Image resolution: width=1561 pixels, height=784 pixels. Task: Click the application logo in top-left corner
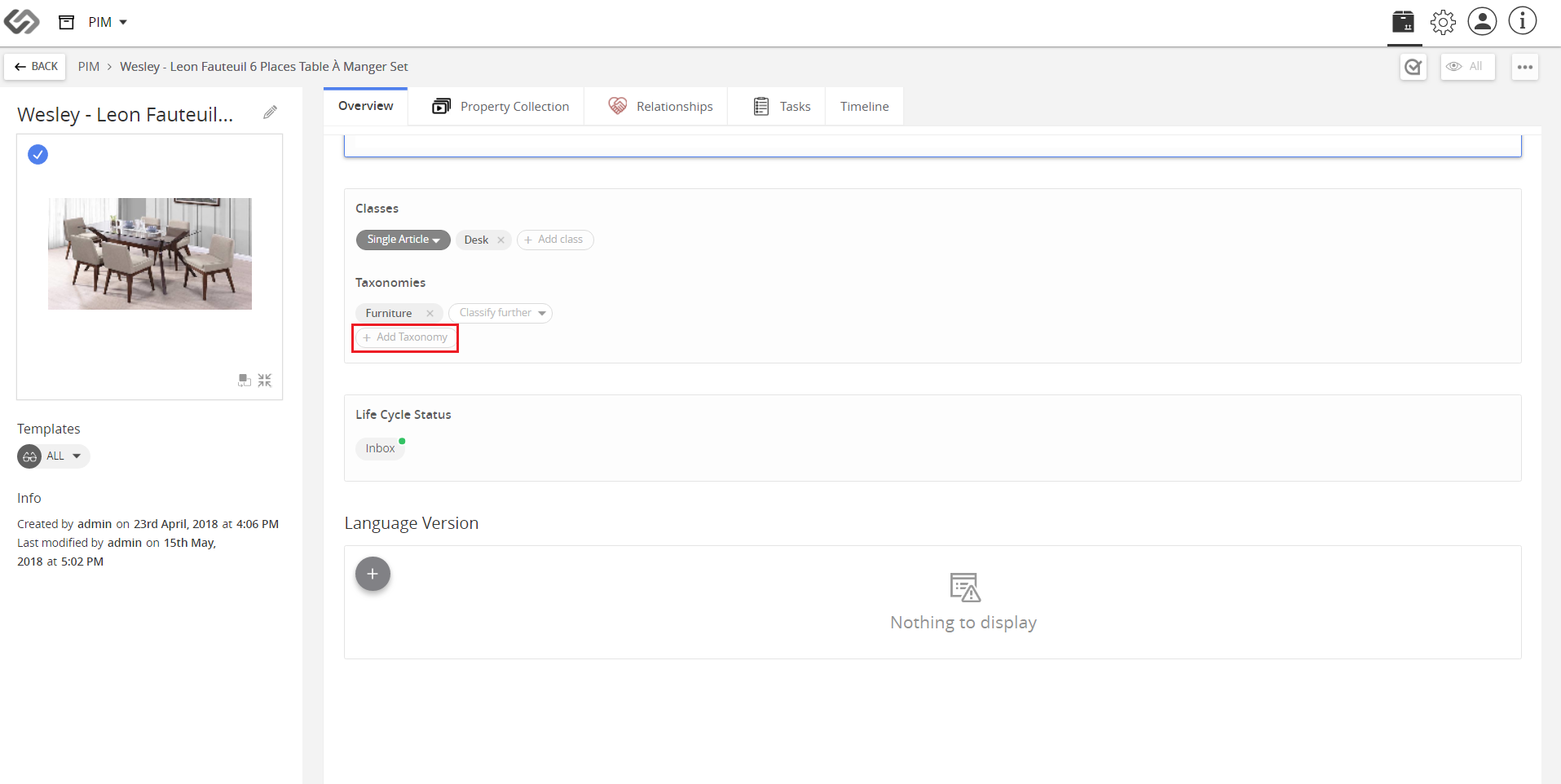(x=21, y=21)
